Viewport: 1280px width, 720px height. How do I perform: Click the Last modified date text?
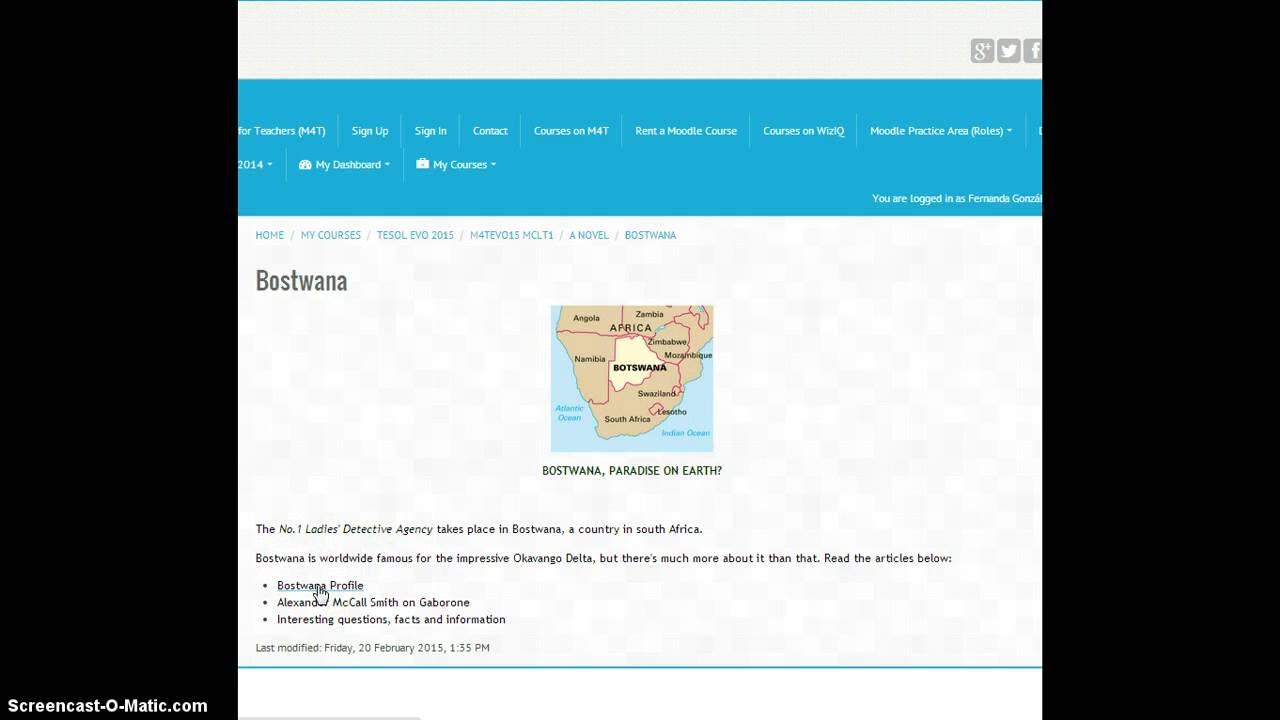pos(372,648)
